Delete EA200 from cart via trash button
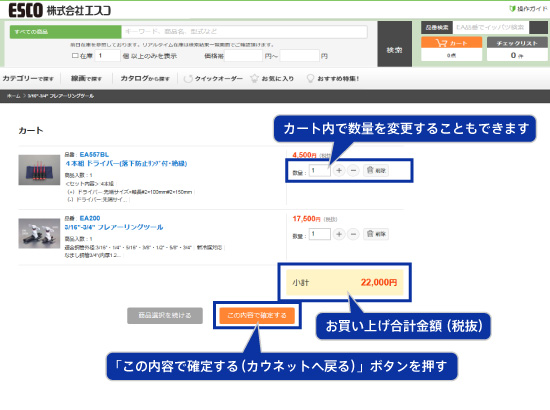The height and width of the screenshot is (410, 550). pyautogui.click(x=376, y=234)
